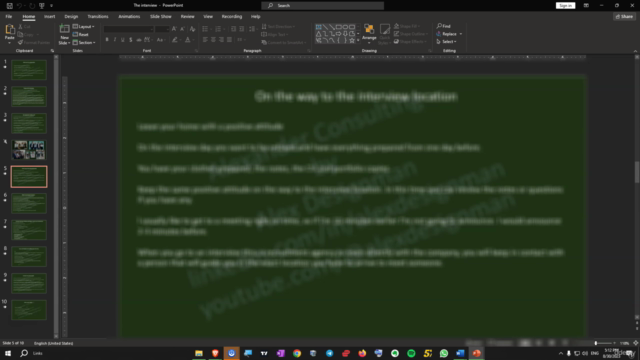Center-align text in Paragraph group
Image resolution: width=640 pixels, height=360 pixels.
pos(213,40)
